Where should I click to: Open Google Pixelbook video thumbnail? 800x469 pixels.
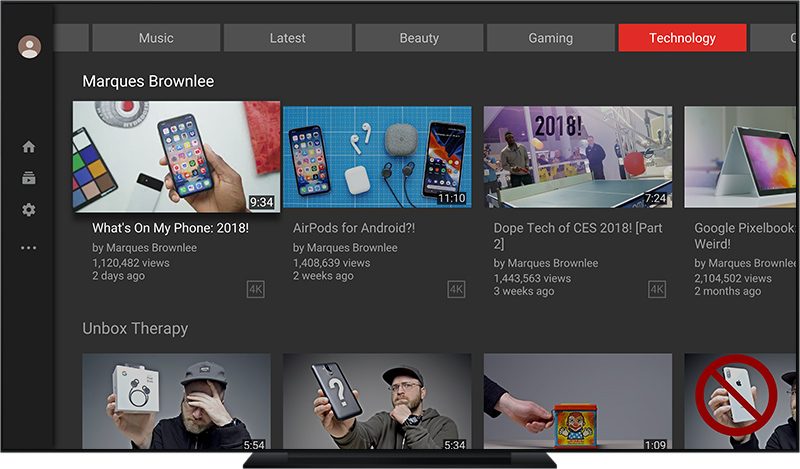point(740,157)
